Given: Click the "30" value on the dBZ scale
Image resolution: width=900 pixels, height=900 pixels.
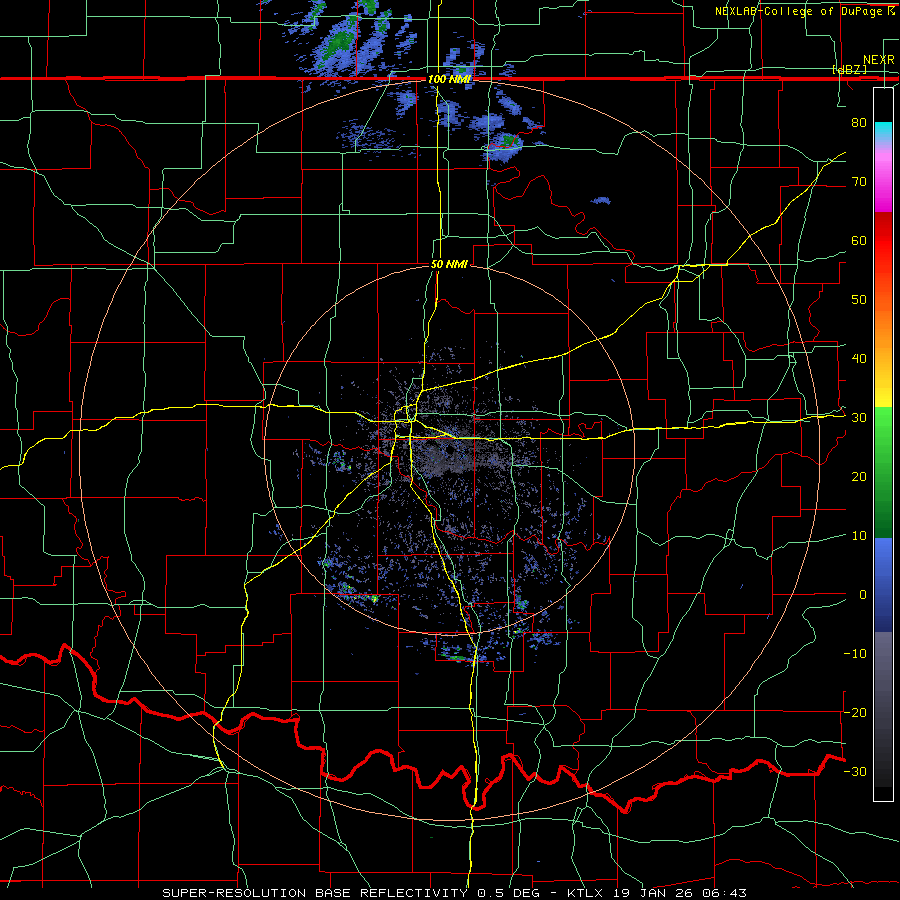Looking at the screenshot, I should pos(859,418).
